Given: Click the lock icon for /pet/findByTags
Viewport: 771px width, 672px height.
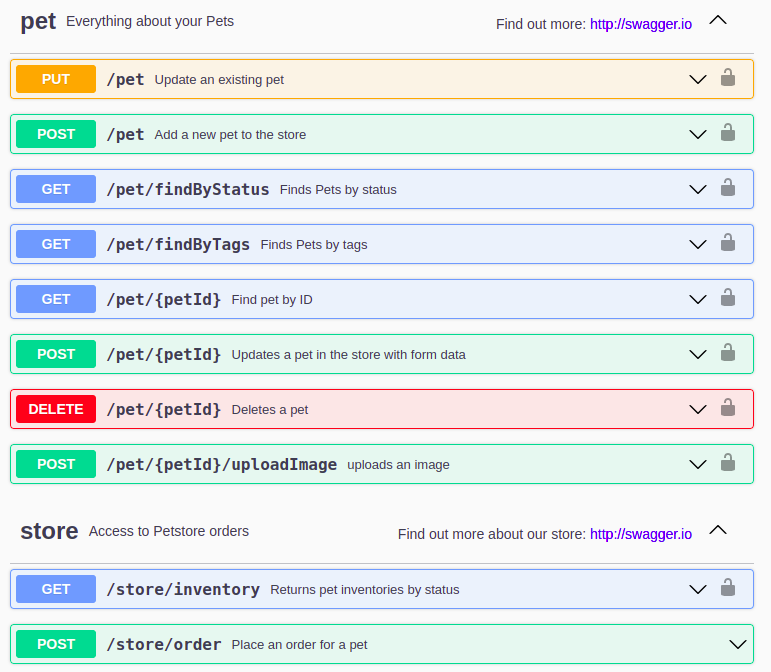Looking at the screenshot, I should pyautogui.click(x=728, y=243).
